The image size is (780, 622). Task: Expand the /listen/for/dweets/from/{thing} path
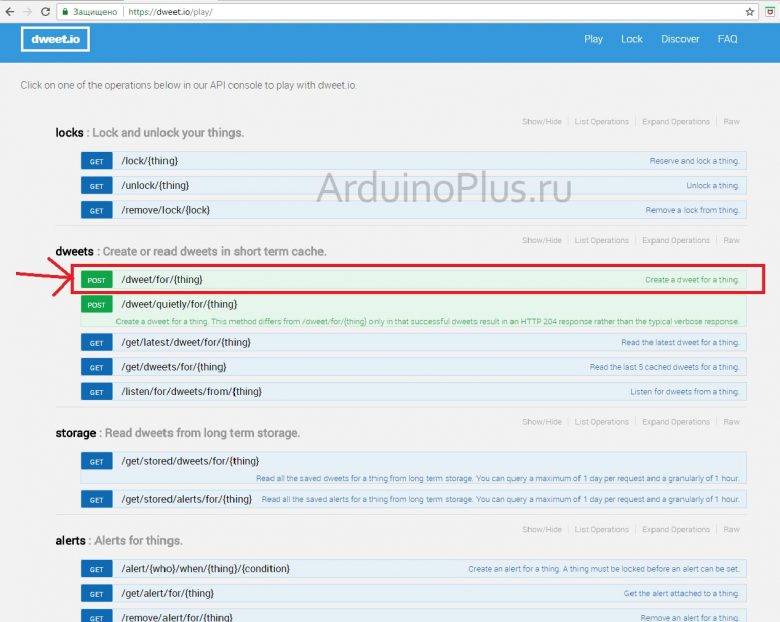[x=192, y=392]
